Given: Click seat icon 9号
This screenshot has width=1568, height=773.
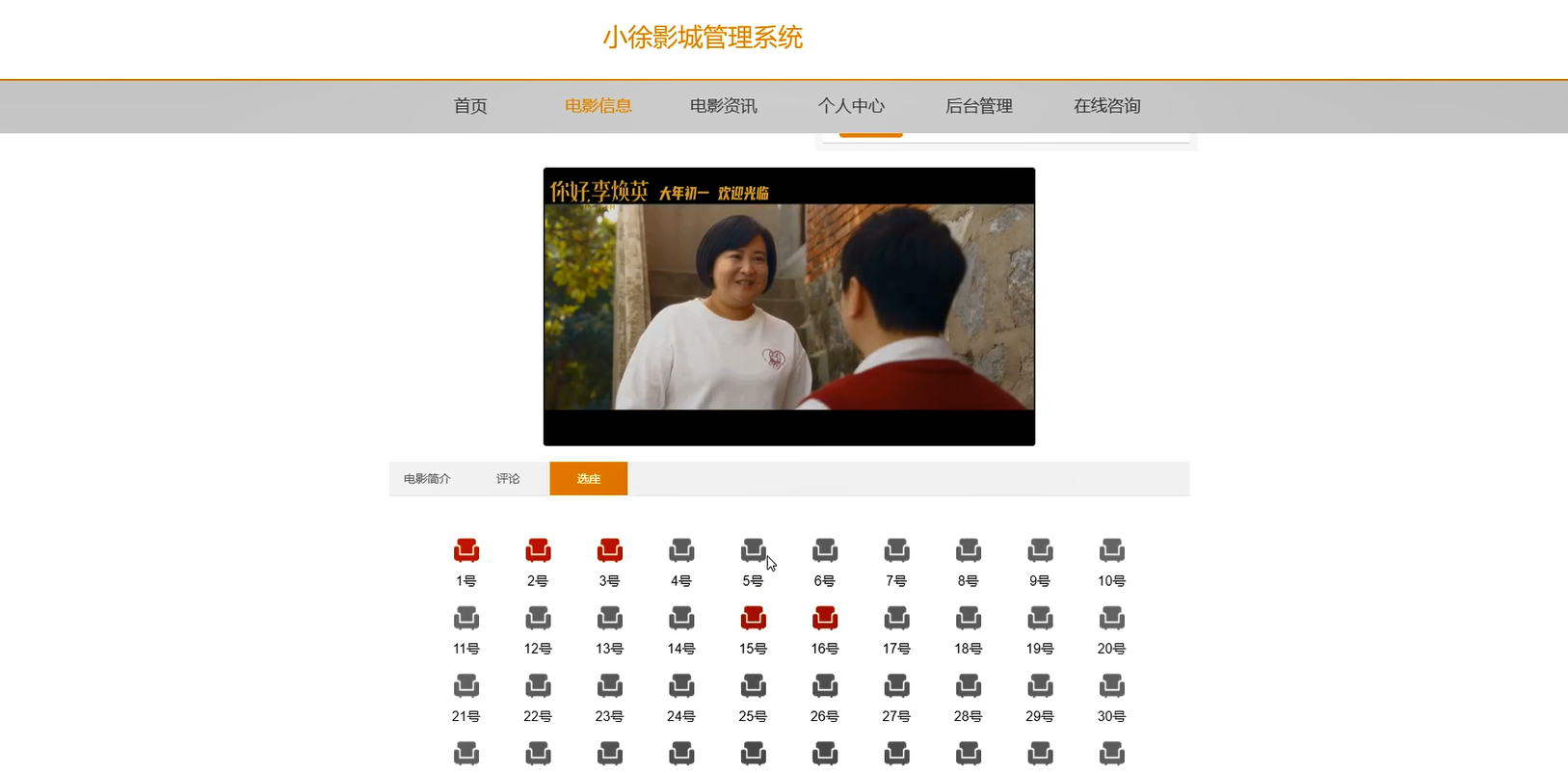Looking at the screenshot, I should [1040, 550].
